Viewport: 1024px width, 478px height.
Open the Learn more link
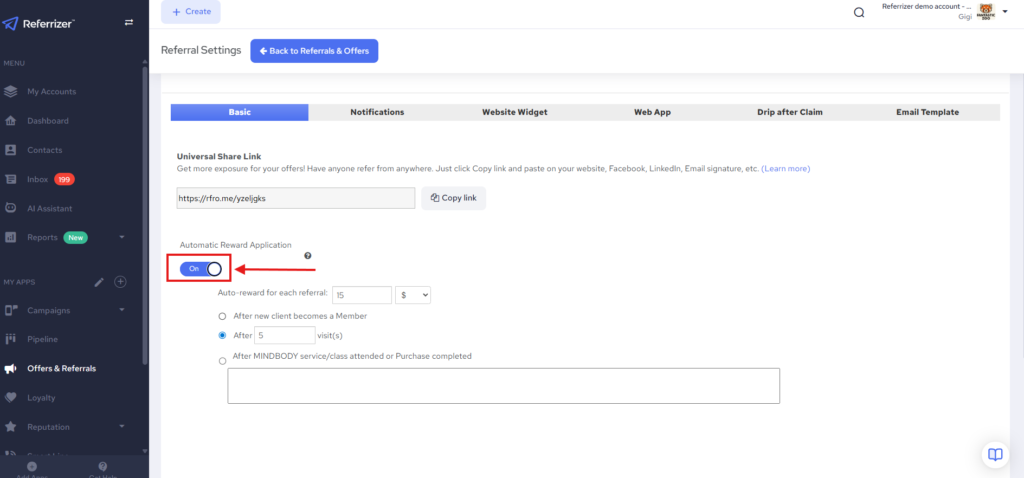(785, 168)
